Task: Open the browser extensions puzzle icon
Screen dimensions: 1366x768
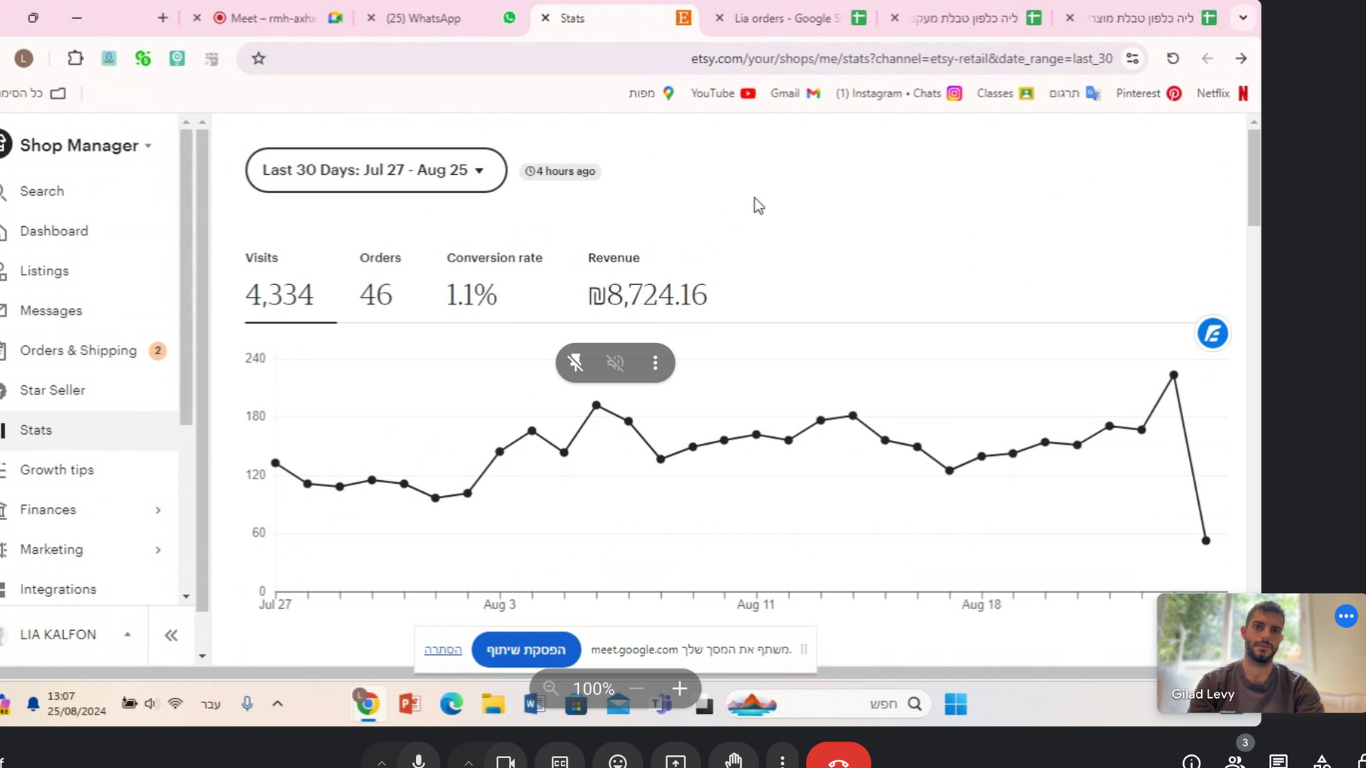Action: pos(75,59)
